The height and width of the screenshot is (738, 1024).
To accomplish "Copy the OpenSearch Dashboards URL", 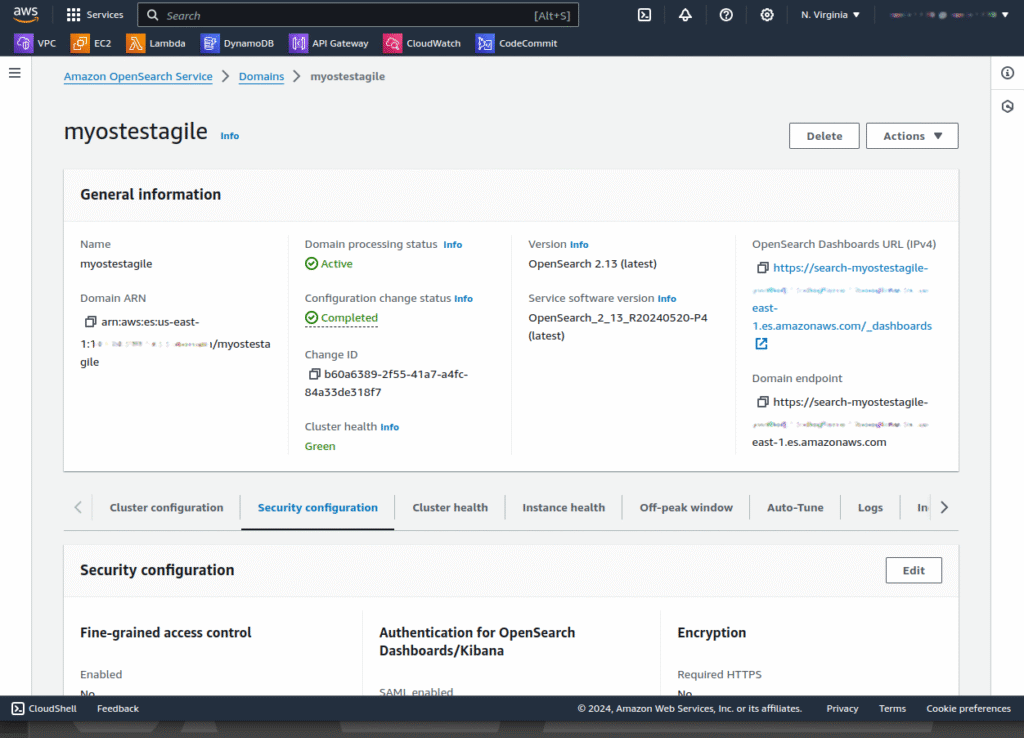I will coord(762,268).
